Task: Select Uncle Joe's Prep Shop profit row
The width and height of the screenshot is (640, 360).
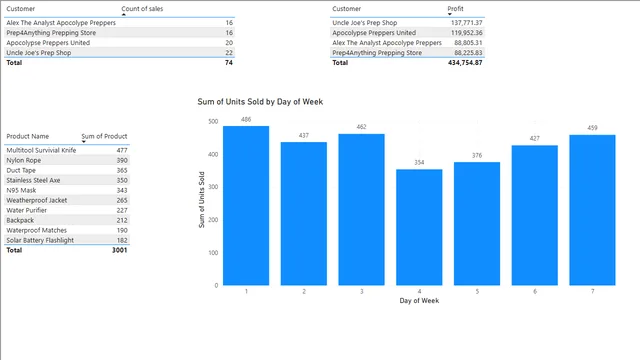Action: pos(407,23)
